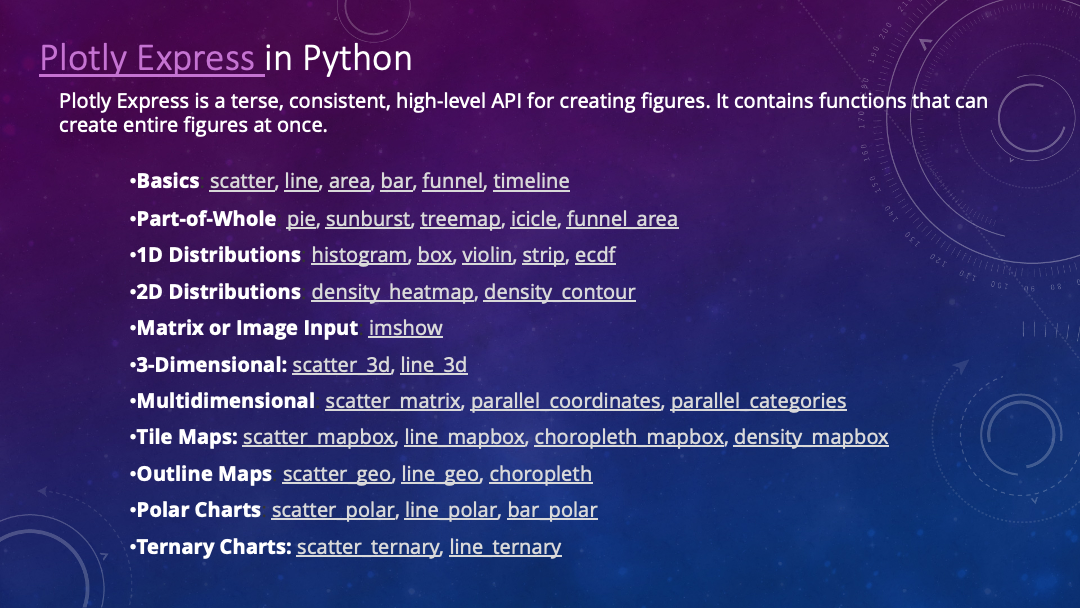
Task: Open the ecdf link
Action: point(595,255)
